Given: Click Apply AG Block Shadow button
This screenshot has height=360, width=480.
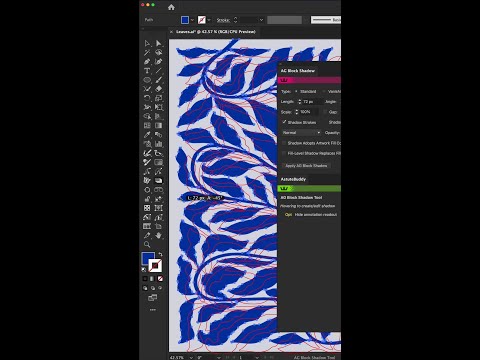Looking at the screenshot, I should click(306, 166).
